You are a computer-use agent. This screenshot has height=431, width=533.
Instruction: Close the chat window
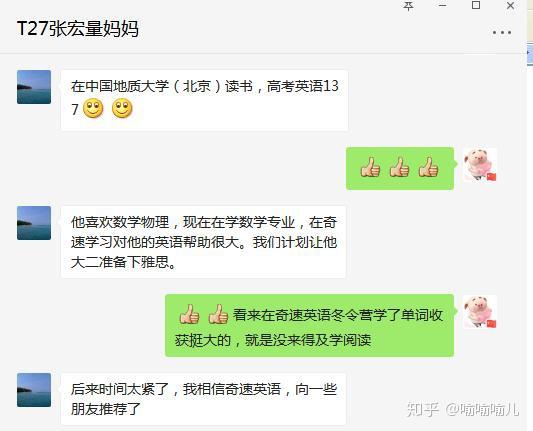pyautogui.click(x=510, y=5)
